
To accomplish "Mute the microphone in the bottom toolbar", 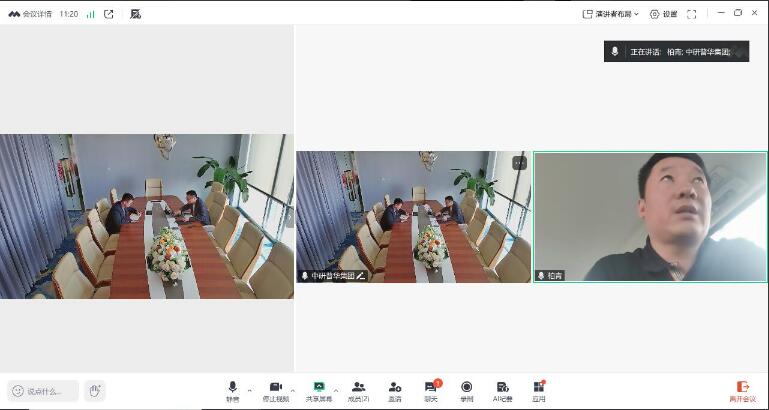I will point(232,388).
